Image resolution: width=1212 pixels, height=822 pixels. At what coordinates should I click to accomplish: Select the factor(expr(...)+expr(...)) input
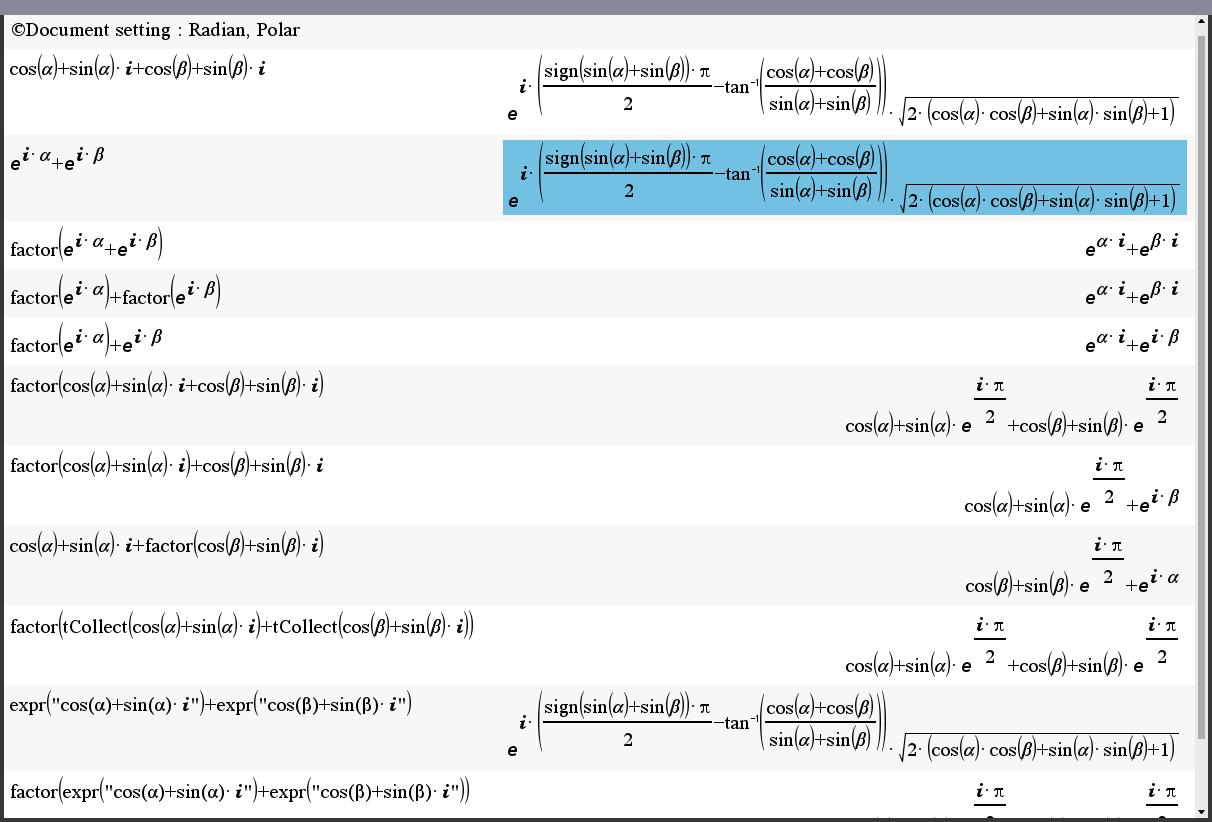[x=240, y=793]
